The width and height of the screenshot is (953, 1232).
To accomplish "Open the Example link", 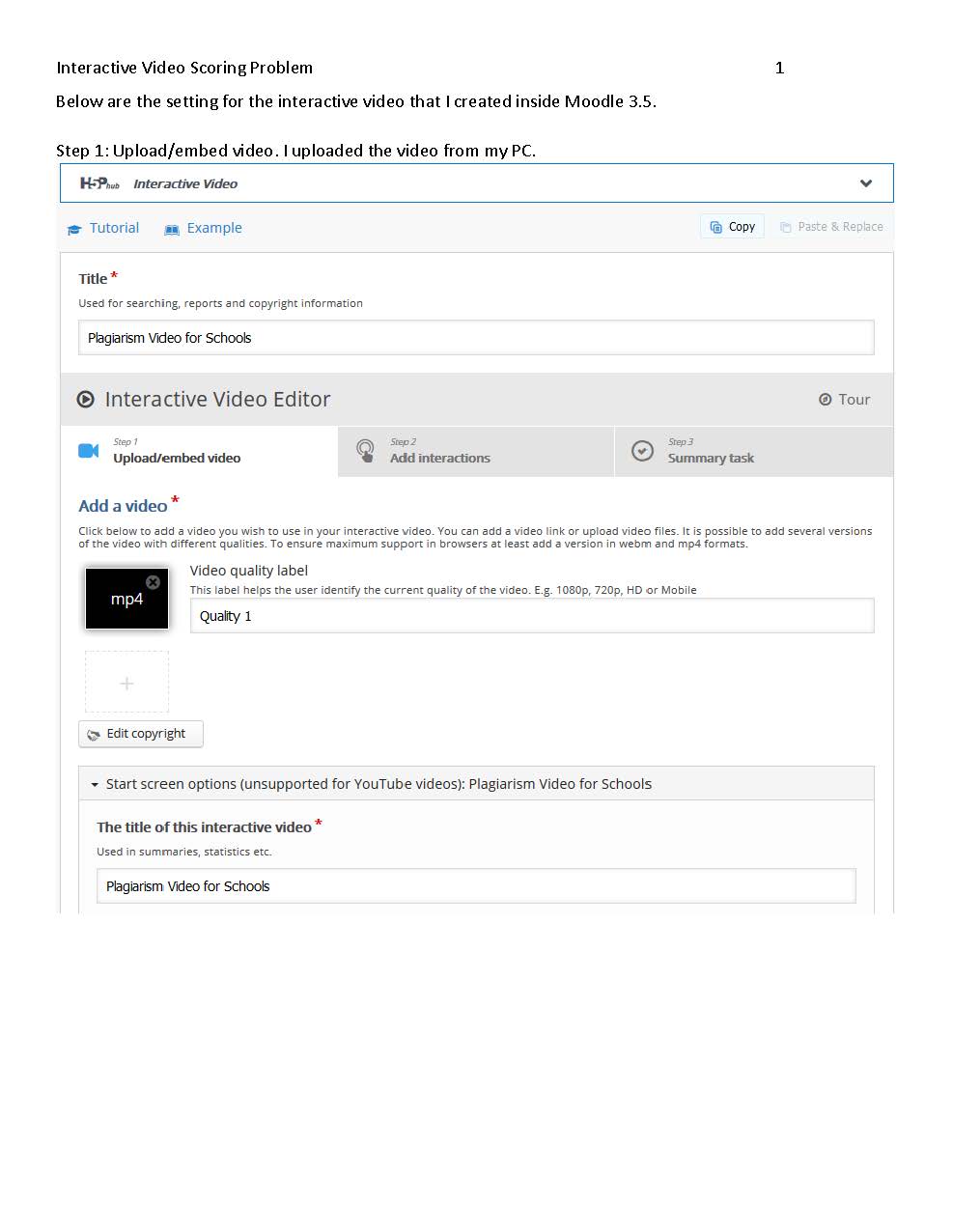I will click(x=214, y=228).
